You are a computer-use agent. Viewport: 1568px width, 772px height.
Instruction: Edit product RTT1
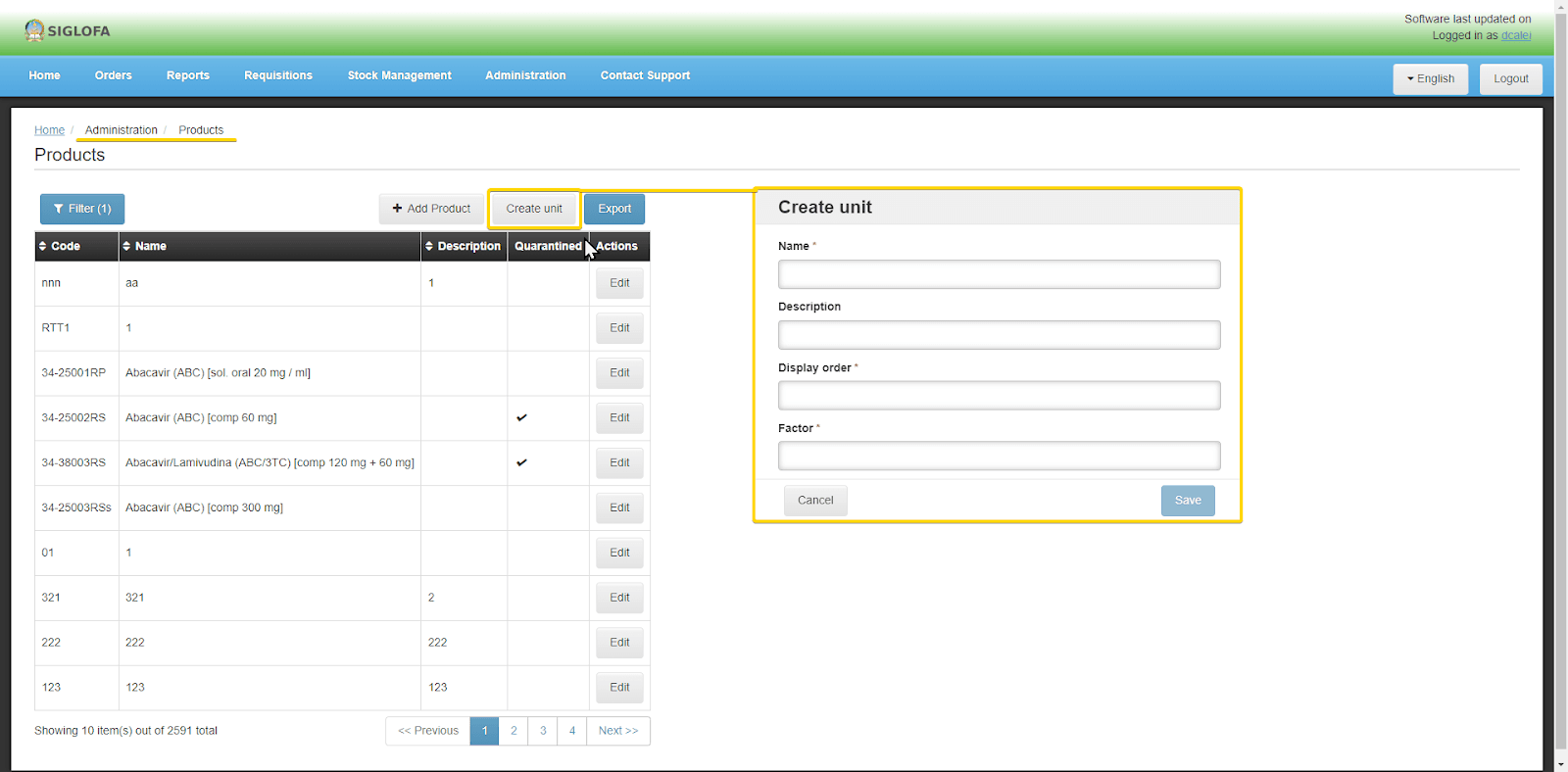tap(619, 328)
